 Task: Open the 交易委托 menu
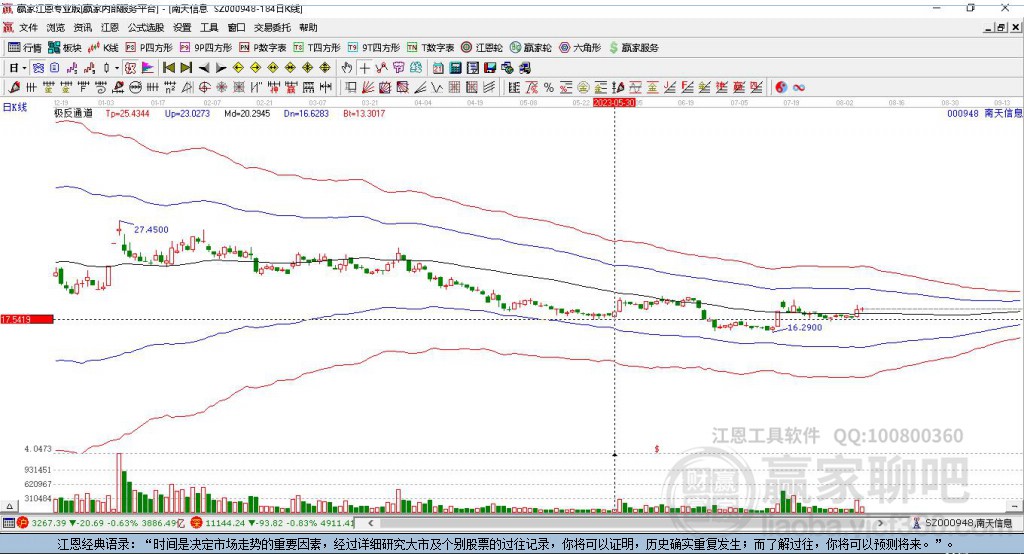pyautogui.click(x=272, y=27)
